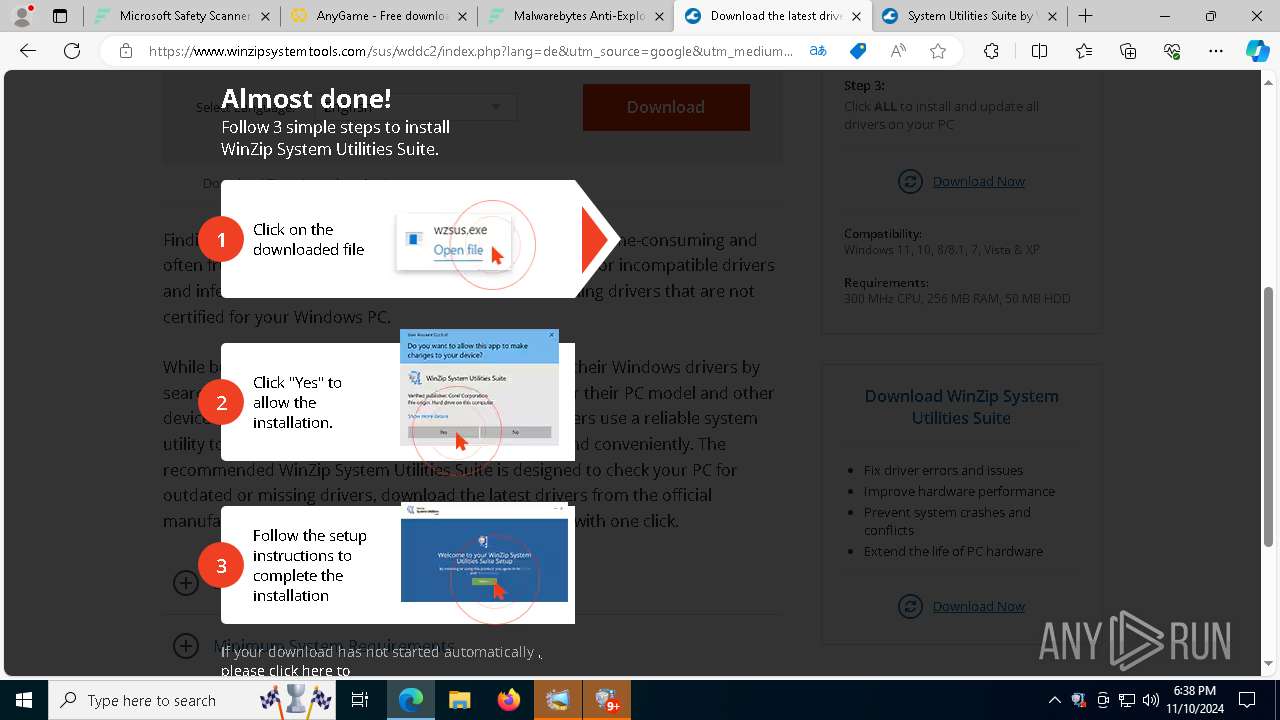Click Download Now under Step 3
The height and width of the screenshot is (720, 1280).
tap(978, 181)
